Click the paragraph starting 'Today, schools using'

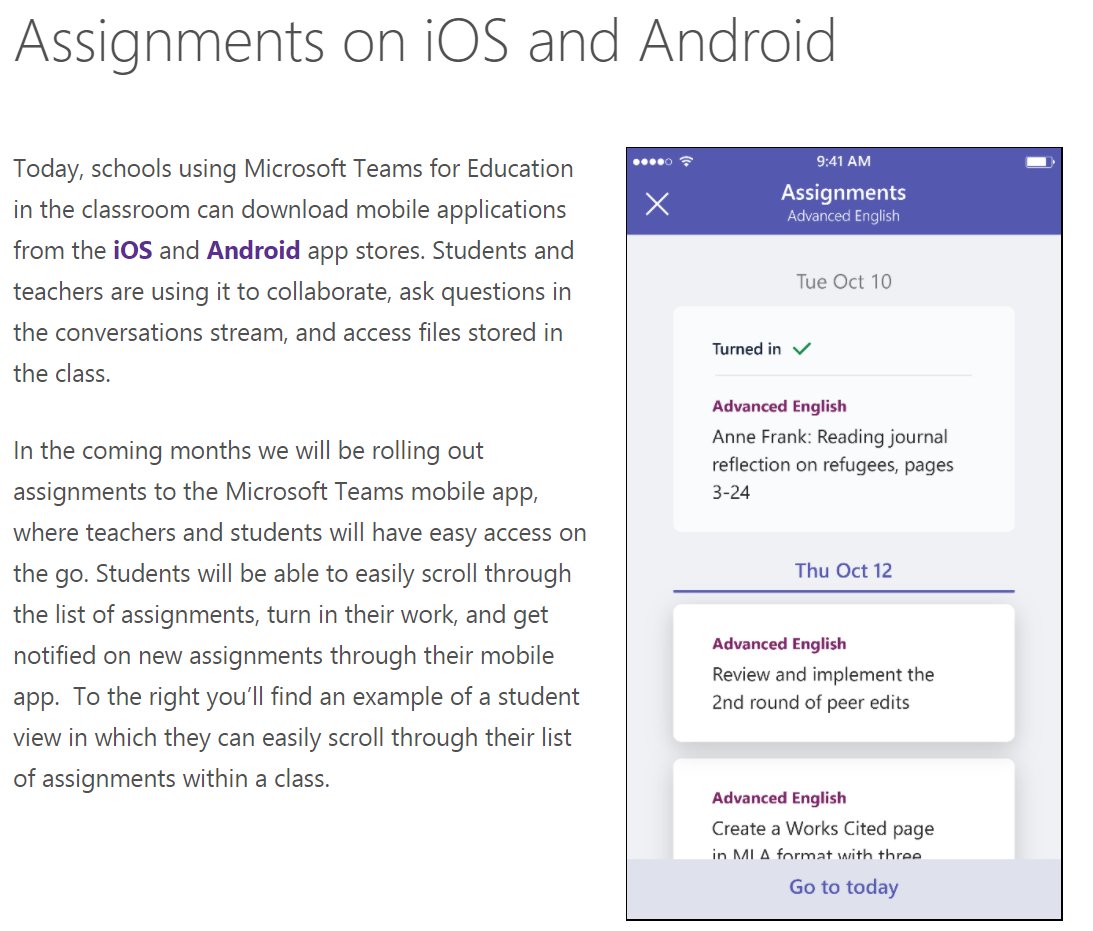tap(293, 271)
